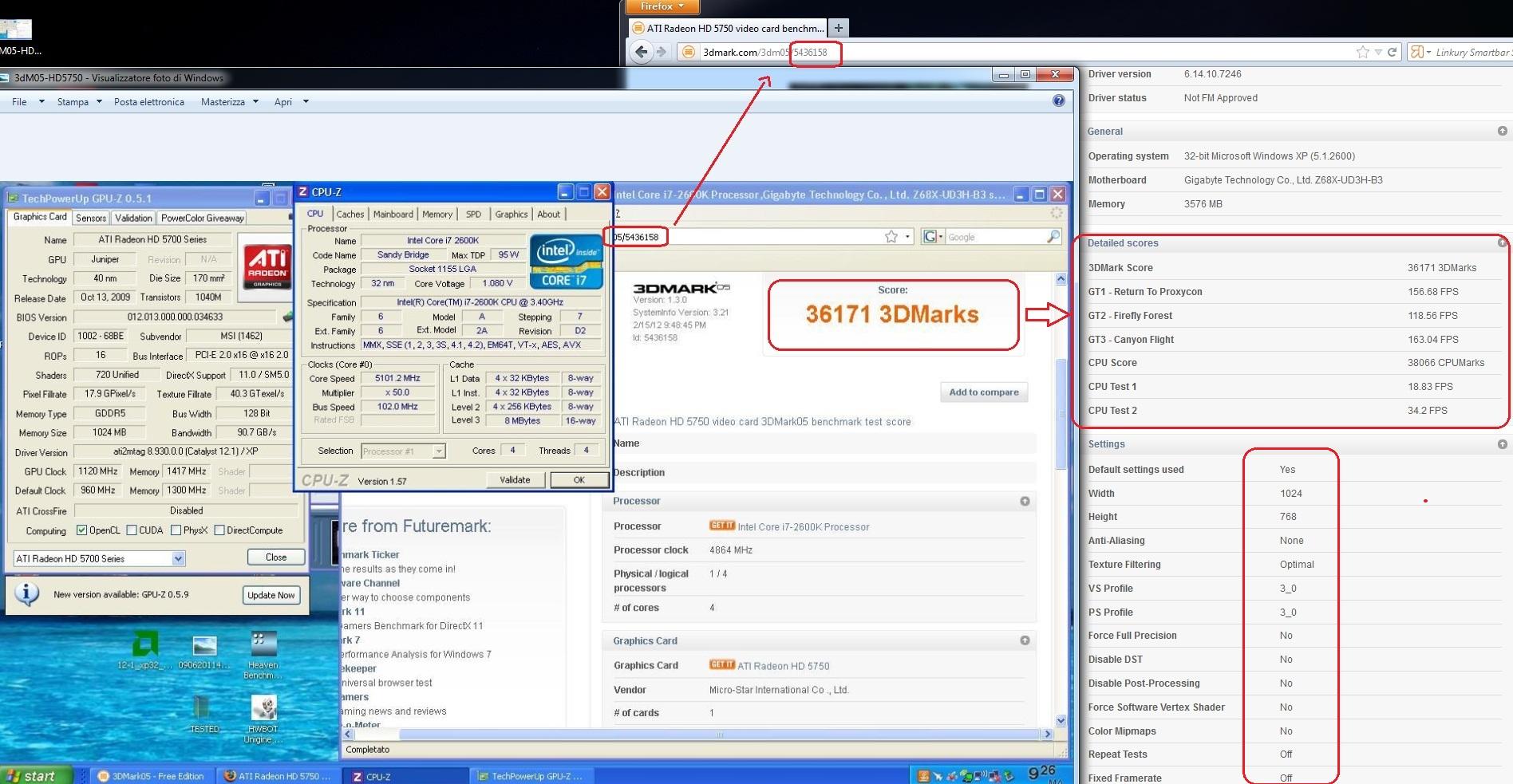
Task: Open search engine dropdown beside the Google field
Action: tap(933, 237)
